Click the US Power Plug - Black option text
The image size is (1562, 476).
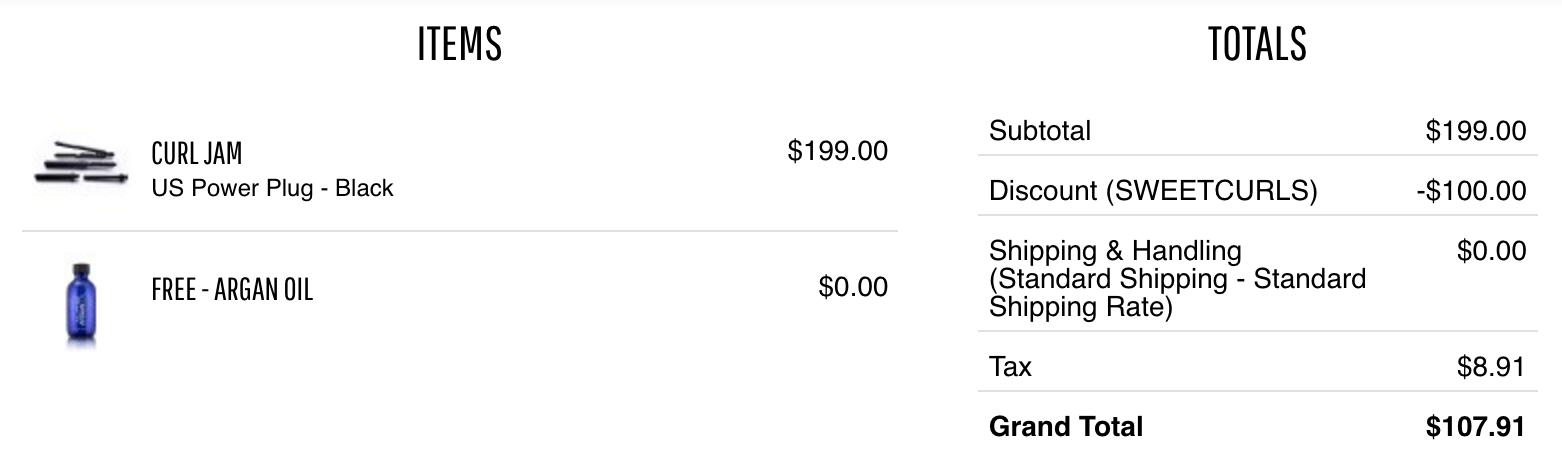[272, 188]
